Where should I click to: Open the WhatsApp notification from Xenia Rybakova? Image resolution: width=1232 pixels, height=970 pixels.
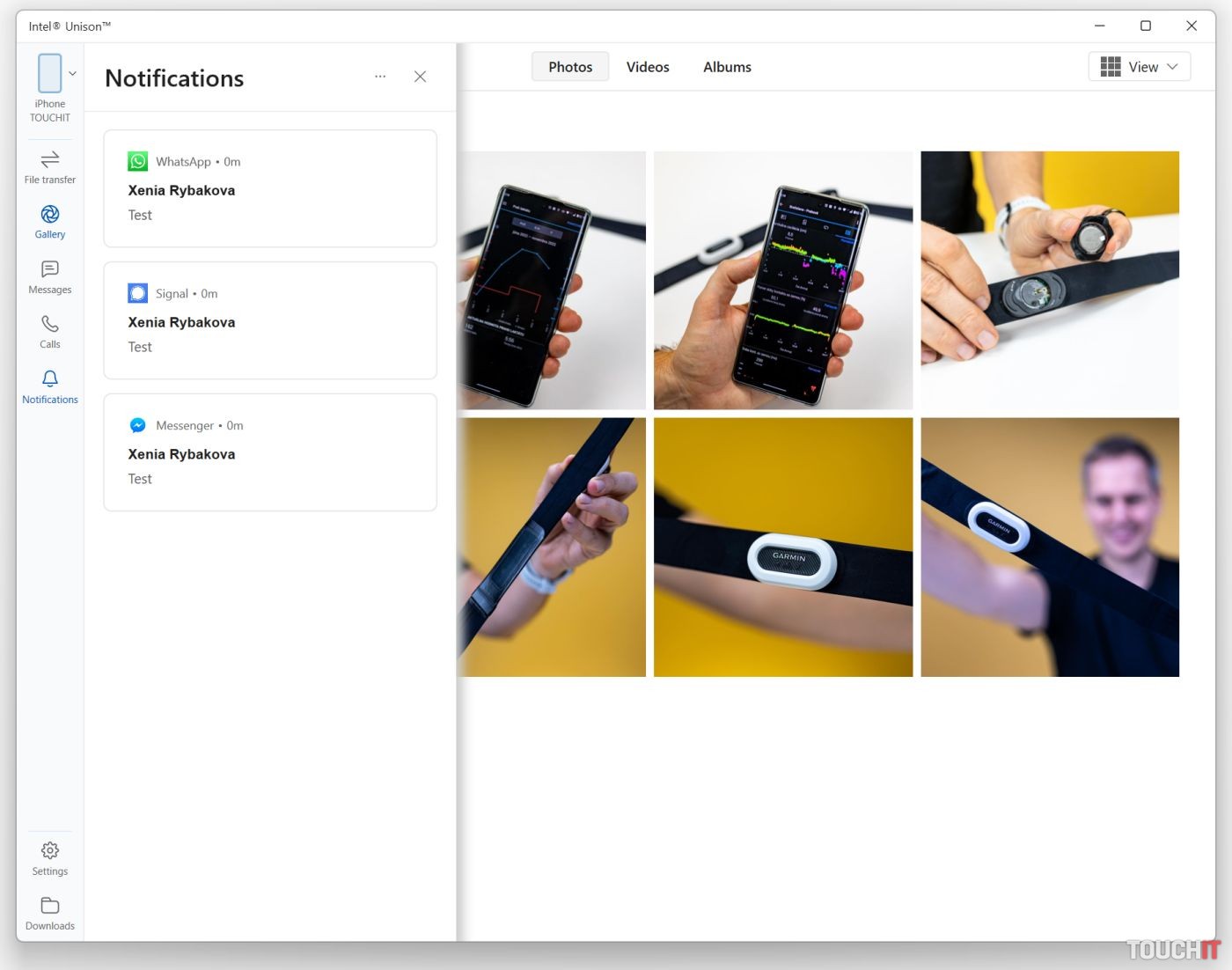270,188
